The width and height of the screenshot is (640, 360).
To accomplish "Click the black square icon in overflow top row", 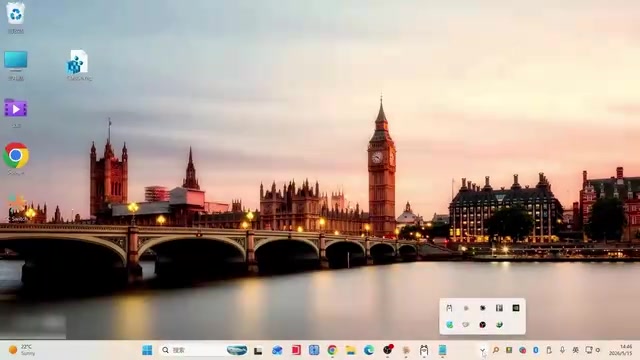I will (x=516, y=308).
